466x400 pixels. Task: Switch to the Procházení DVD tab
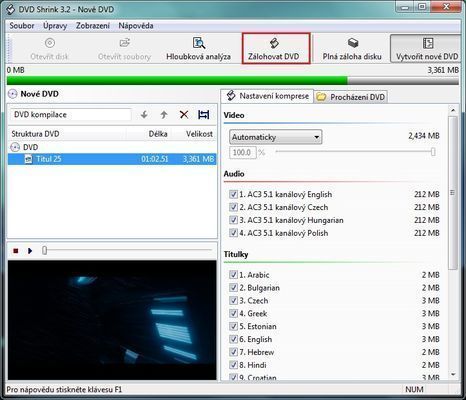point(351,97)
